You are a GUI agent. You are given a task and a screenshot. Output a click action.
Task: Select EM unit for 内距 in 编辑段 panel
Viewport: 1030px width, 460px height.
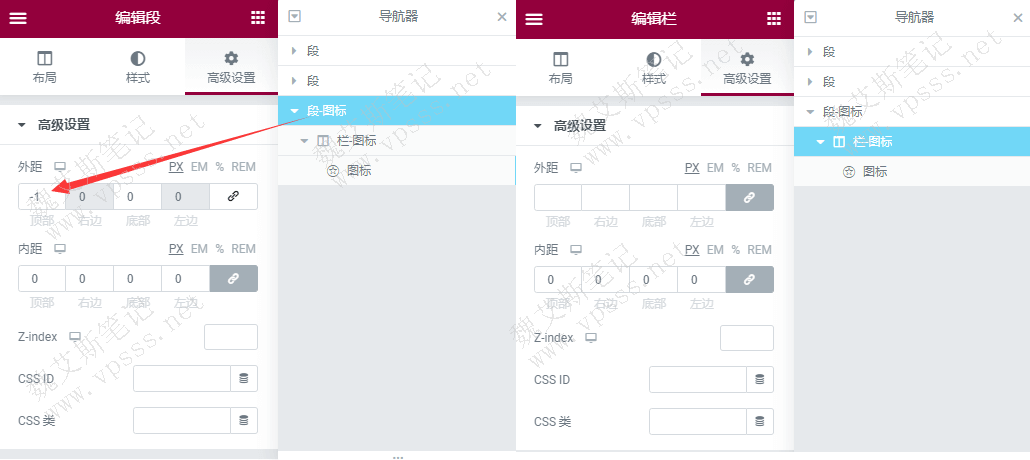[x=199, y=249]
